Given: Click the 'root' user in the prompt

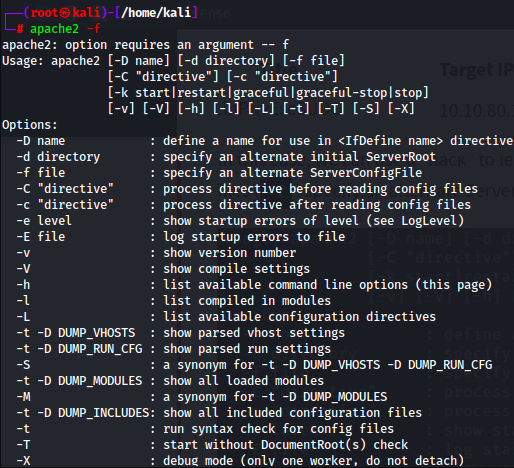Looking at the screenshot, I should point(44,13).
